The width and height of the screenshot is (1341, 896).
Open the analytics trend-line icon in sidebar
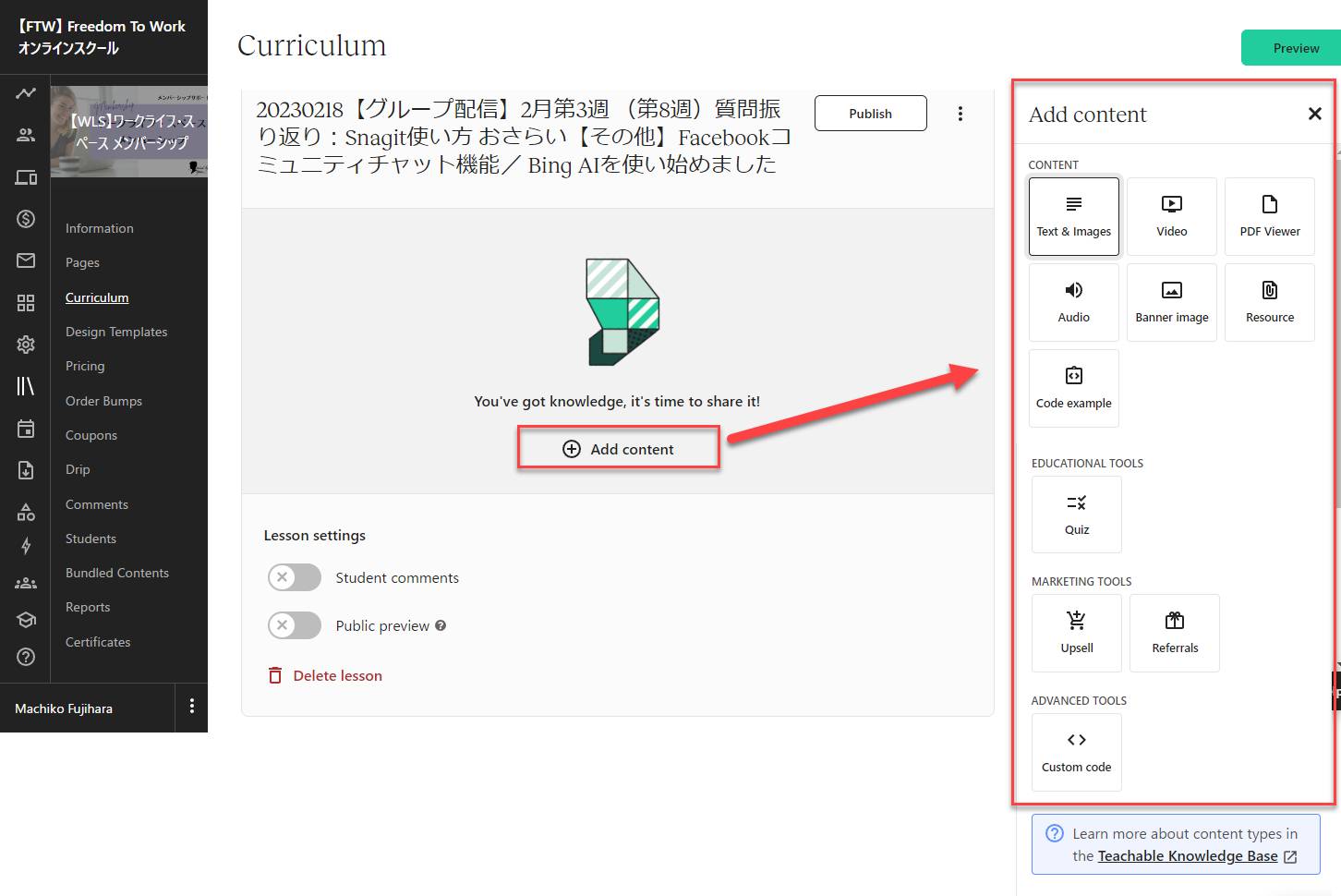pyautogui.click(x=26, y=92)
